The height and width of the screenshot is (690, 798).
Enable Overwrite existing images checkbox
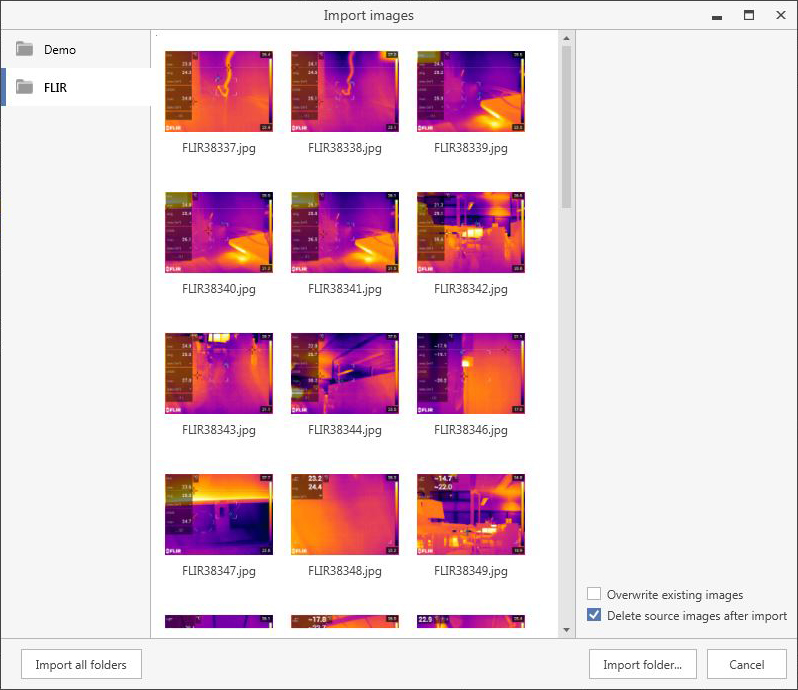(x=594, y=595)
